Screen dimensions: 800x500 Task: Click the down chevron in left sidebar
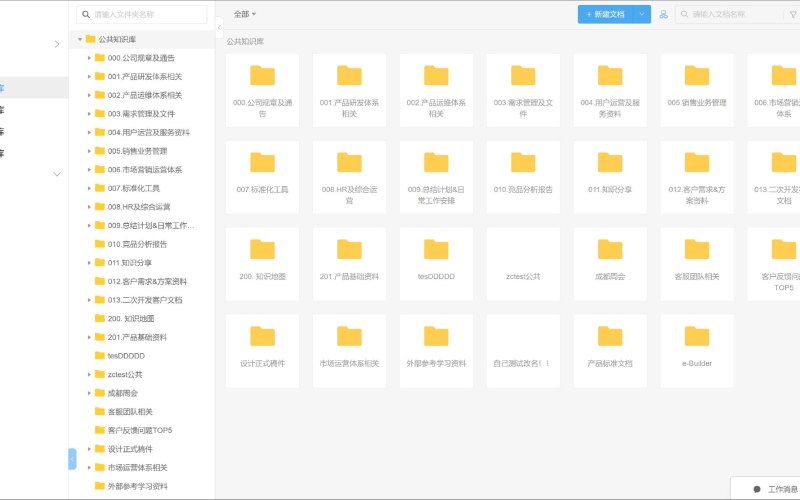coord(57,174)
